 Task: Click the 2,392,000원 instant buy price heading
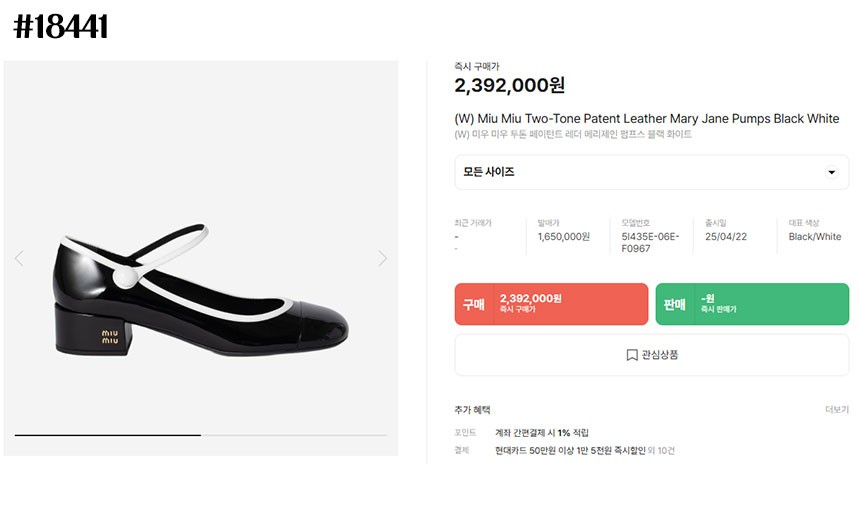[x=509, y=86]
